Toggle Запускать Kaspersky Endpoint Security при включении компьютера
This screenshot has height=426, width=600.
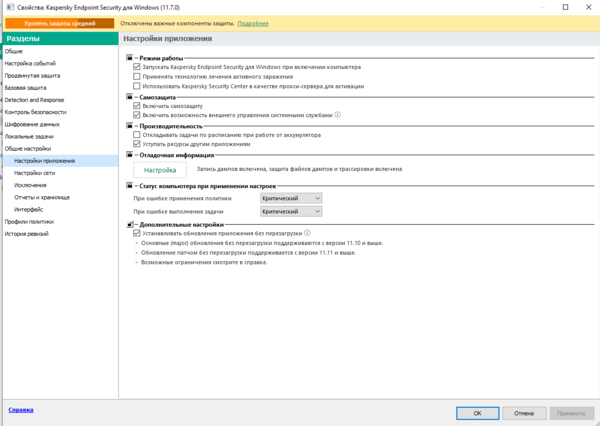[x=137, y=67]
